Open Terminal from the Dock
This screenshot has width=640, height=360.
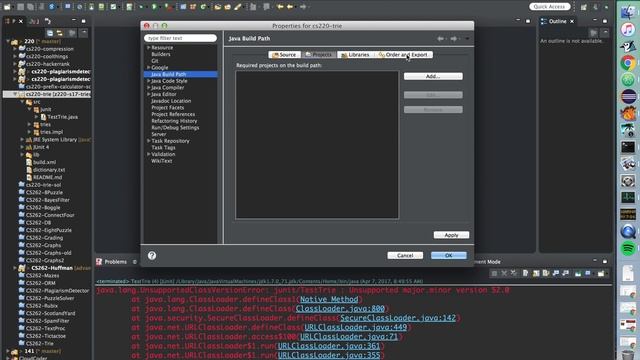point(628,147)
